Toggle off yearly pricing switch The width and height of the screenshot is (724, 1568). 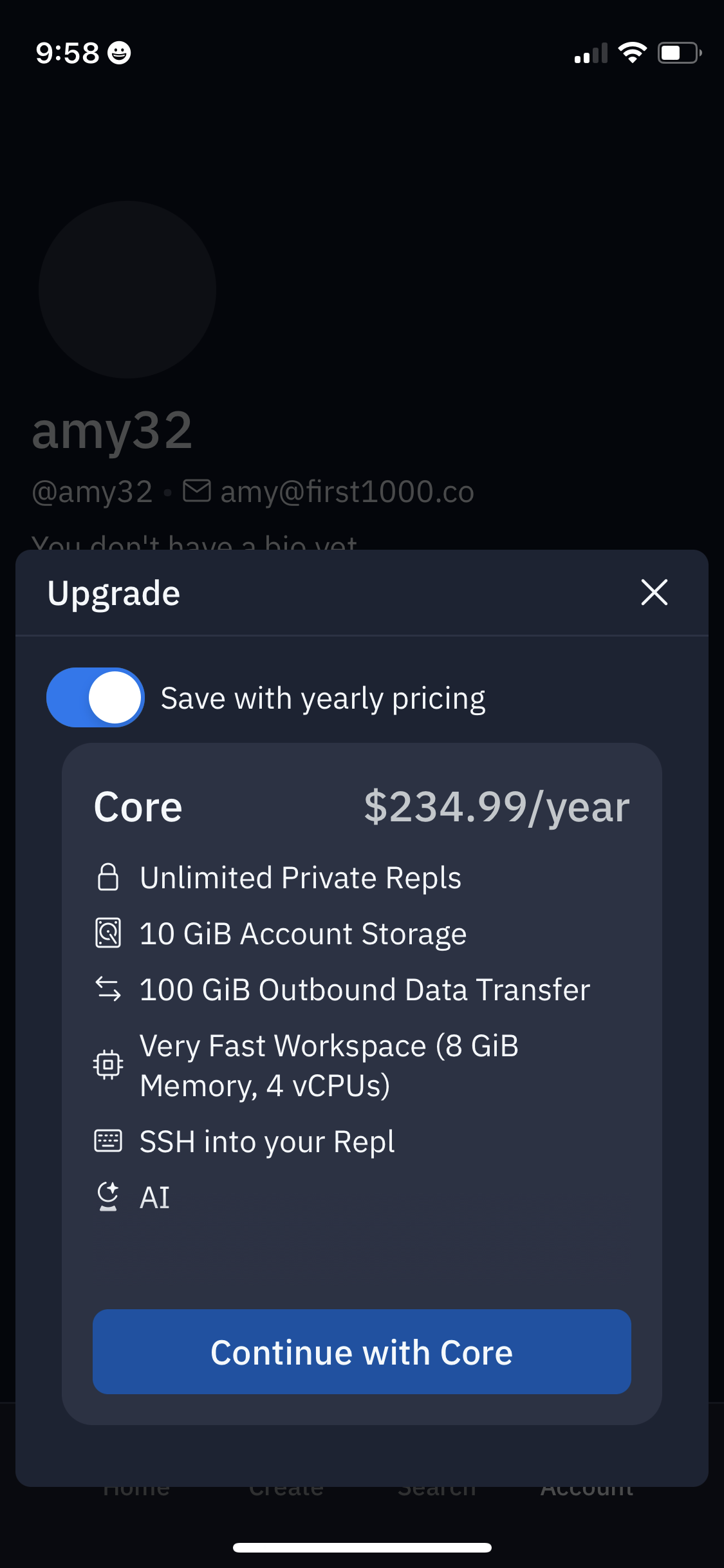pyautogui.click(x=95, y=698)
